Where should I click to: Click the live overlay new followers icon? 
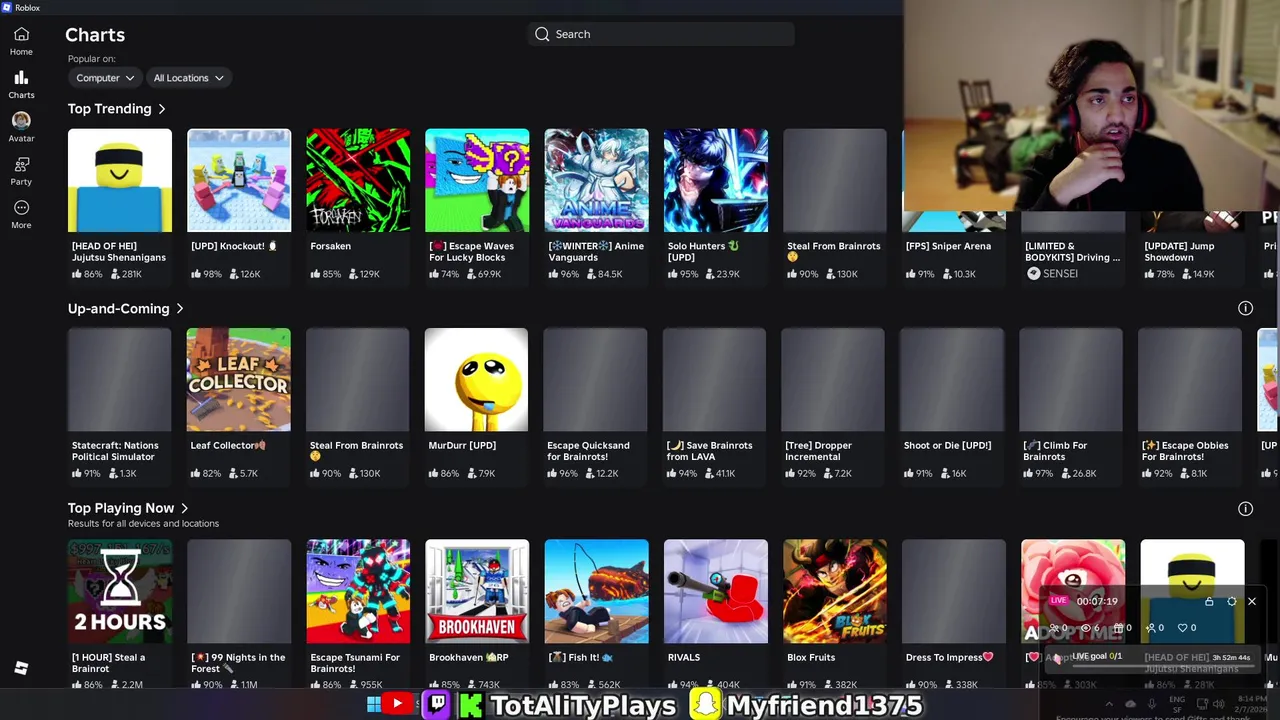(1151, 628)
